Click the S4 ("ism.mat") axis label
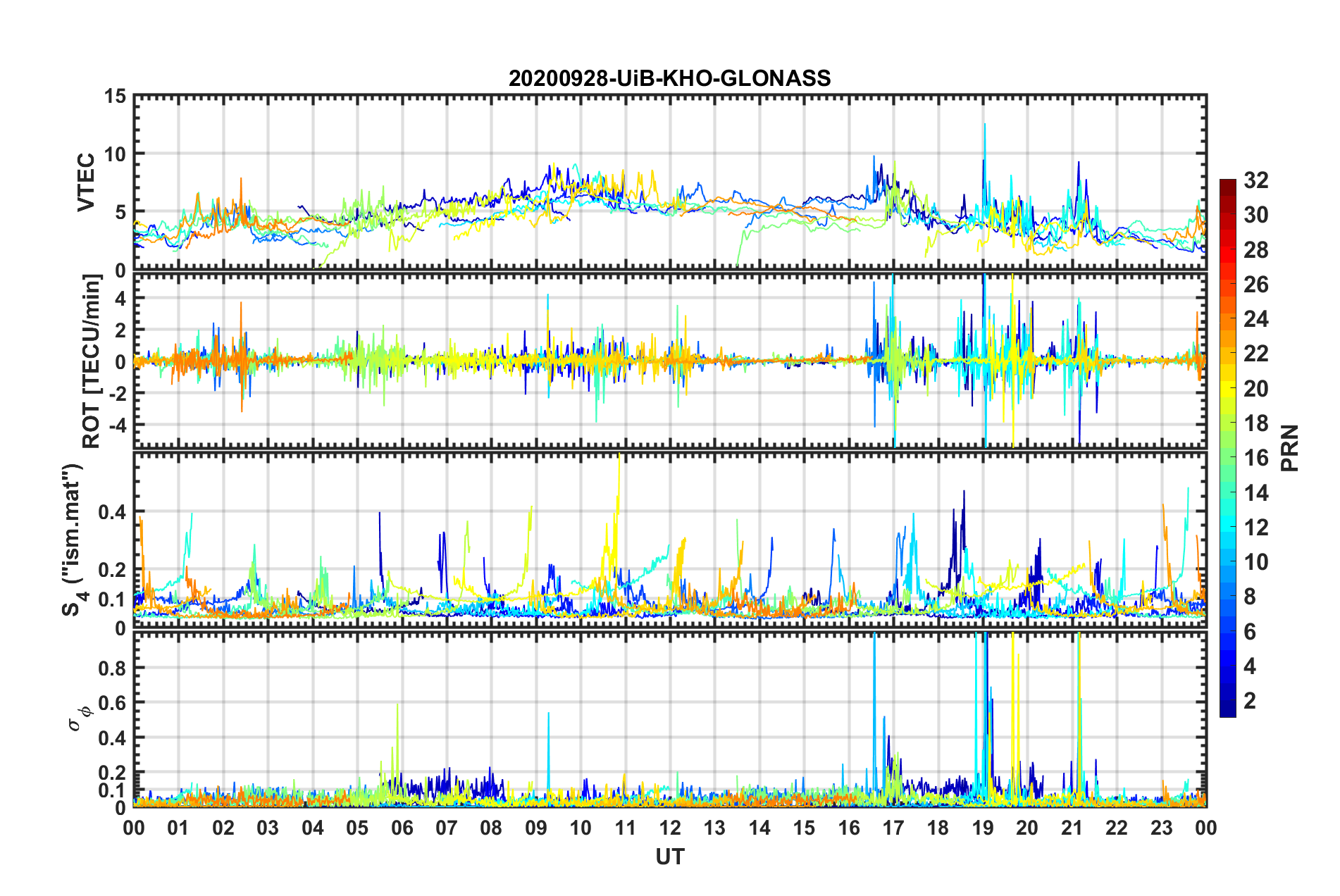1340x896 pixels. pos(73,540)
